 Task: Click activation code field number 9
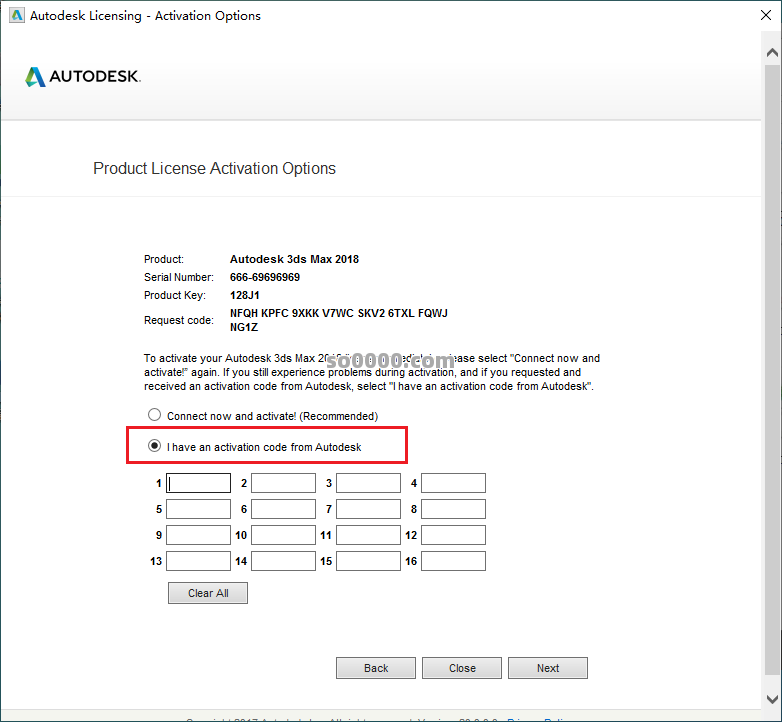pyautogui.click(x=198, y=535)
